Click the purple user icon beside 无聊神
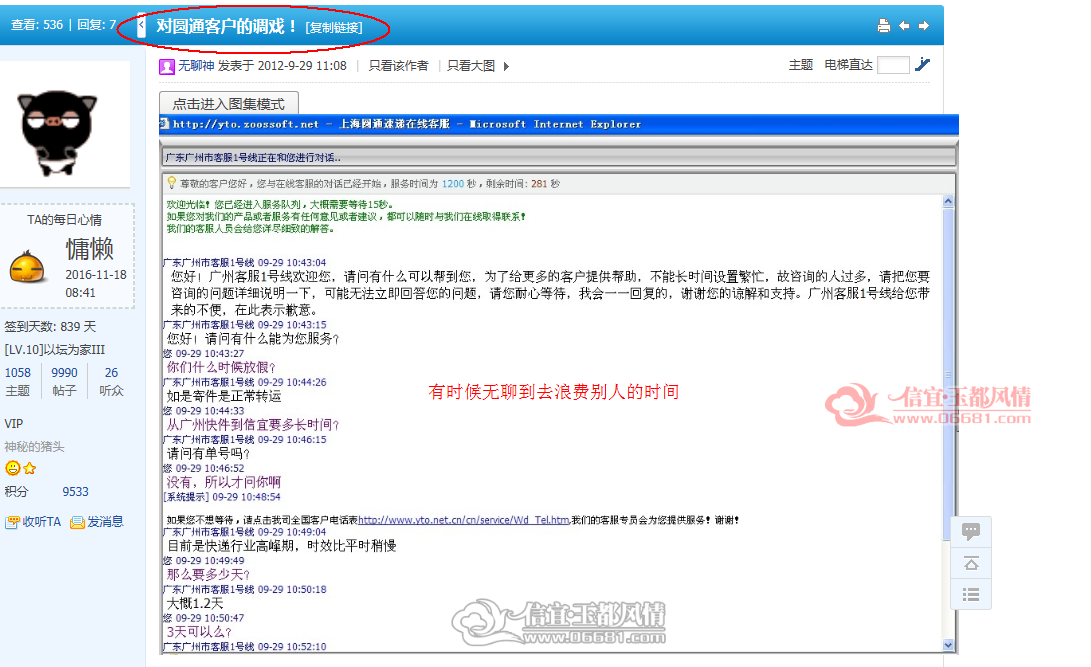Image resolution: width=1091 pixels, height=667 pixels. click(x=166, y=66)
